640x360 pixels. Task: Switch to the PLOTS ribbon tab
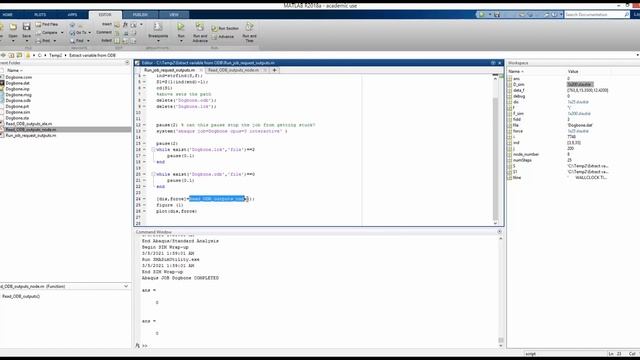click(x=40, y=15)
